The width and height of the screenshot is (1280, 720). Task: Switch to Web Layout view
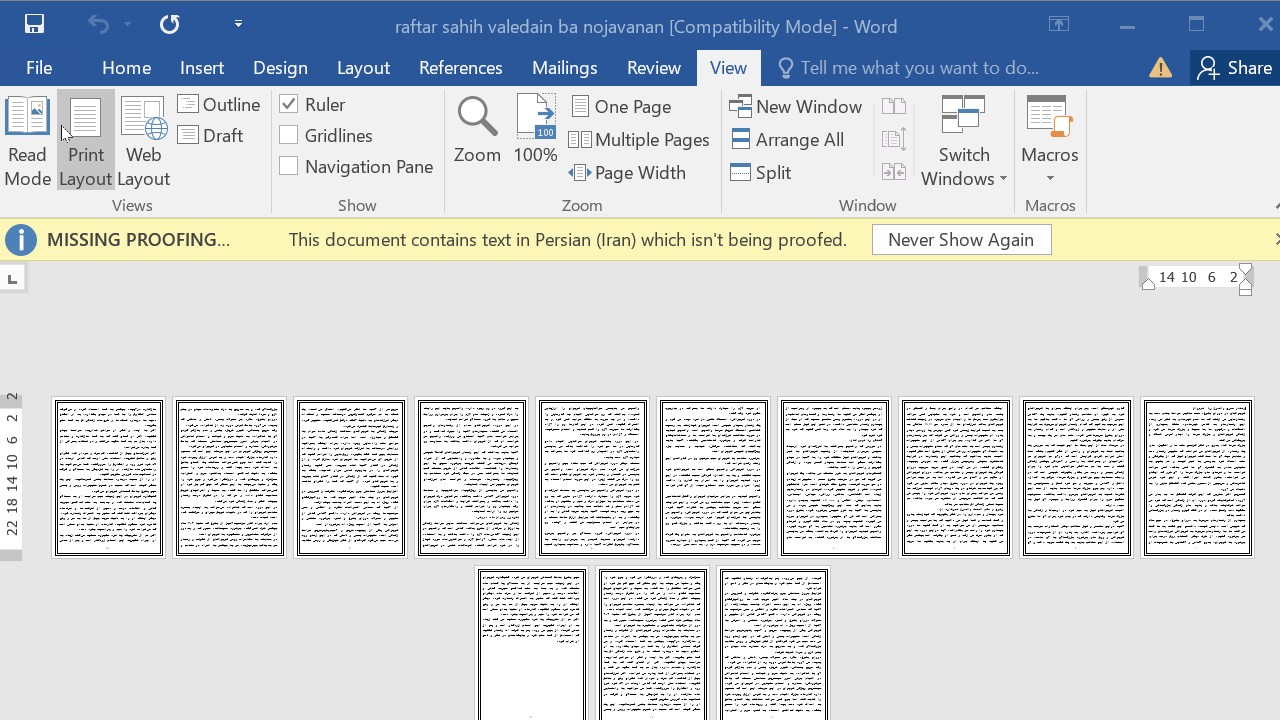[144, 142]
